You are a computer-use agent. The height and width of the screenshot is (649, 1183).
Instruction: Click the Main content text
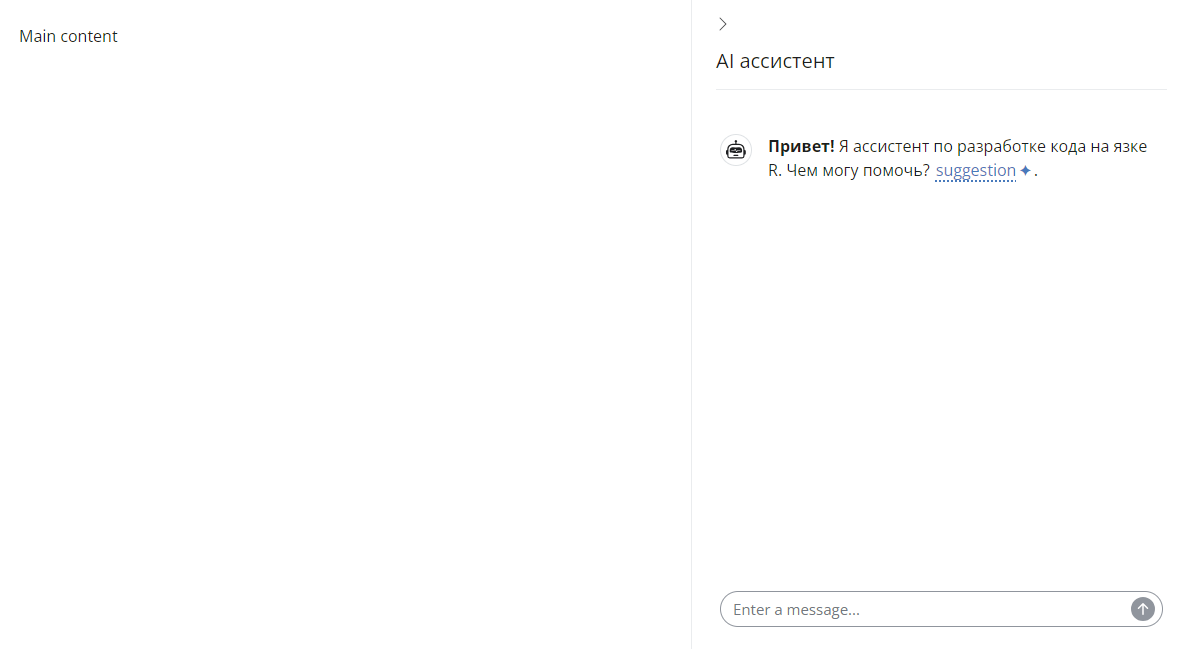tap(69, 37)
